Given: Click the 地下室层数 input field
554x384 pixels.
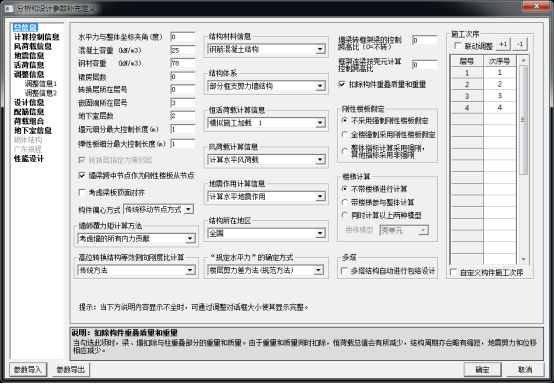Looking at the screenshot, I should [183, 116].
